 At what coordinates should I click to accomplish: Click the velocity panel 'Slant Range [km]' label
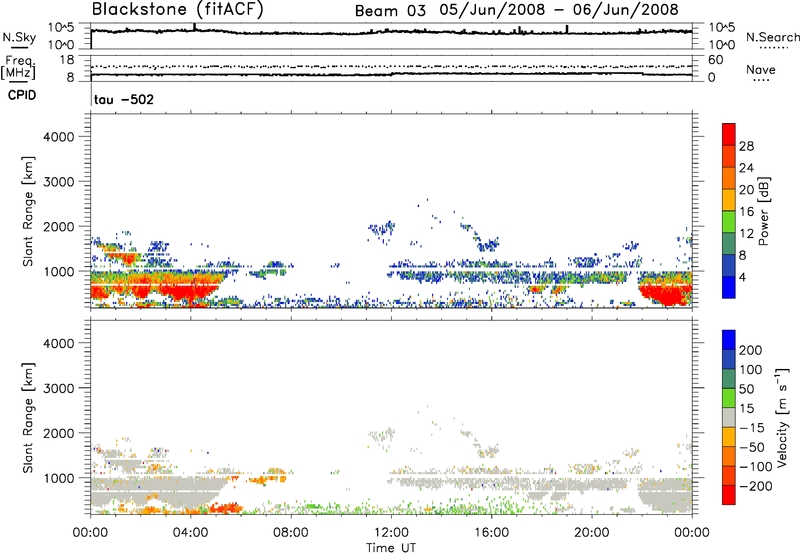tap(28, 418)
